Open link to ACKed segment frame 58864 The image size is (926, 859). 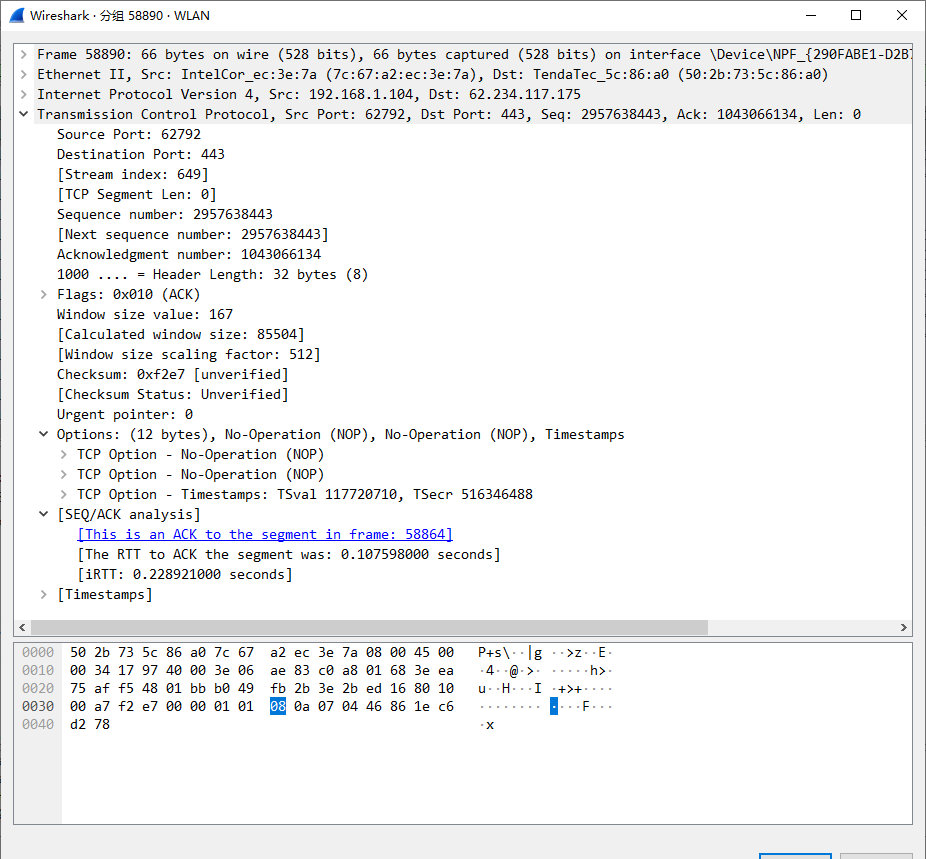coord(264,534)
